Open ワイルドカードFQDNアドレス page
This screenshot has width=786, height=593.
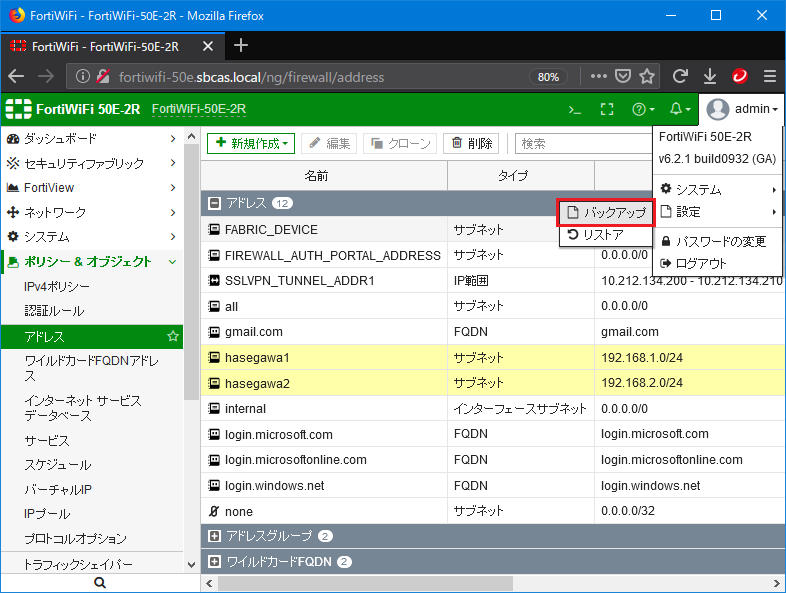[x=92, y=368]
